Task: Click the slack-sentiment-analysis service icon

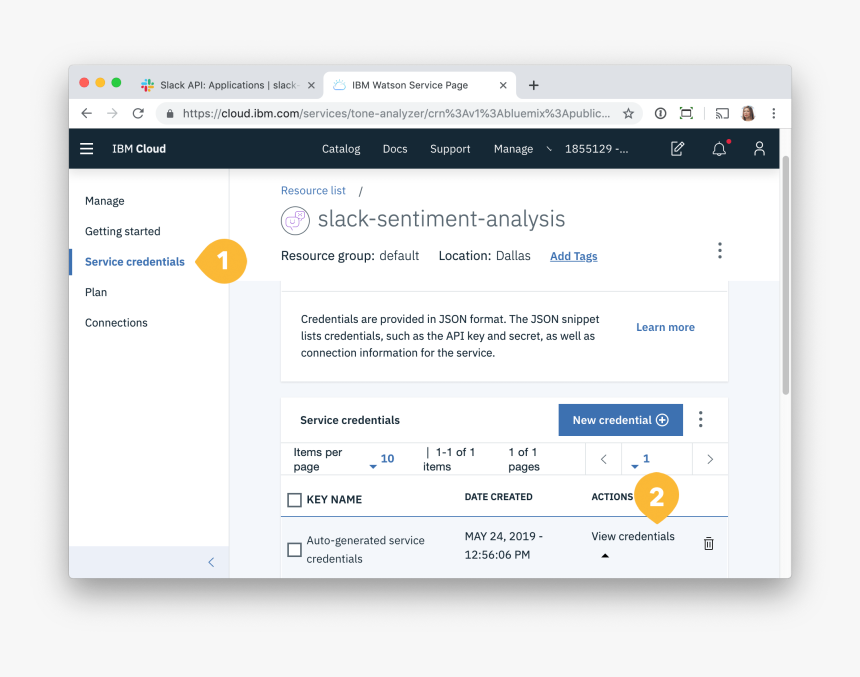Action: tap(295, 221)
